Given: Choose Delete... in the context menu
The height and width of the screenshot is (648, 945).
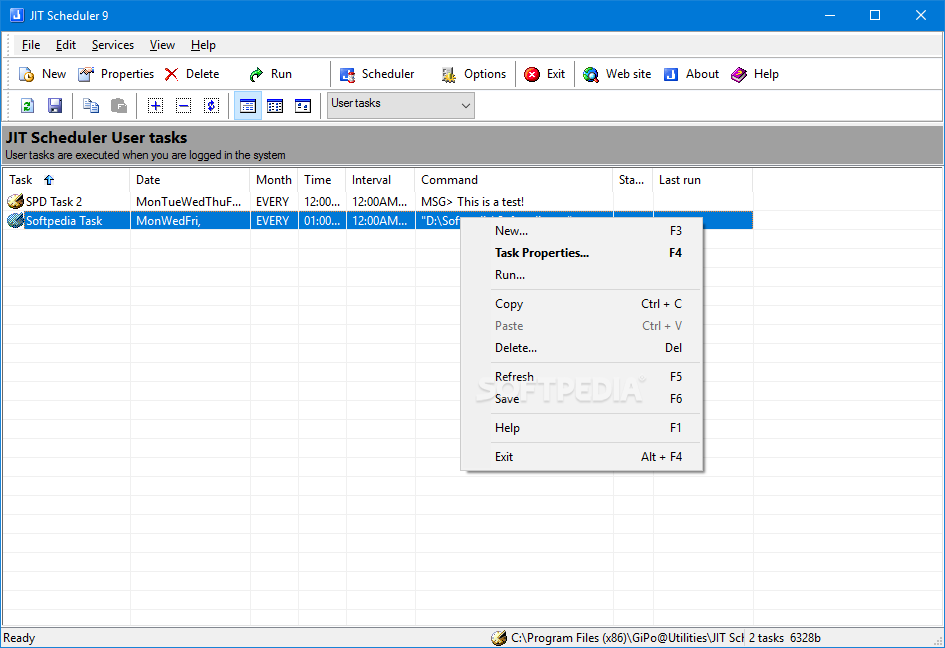Looking at the screenshot, I should pyautogui.click(x=582, y=348).
